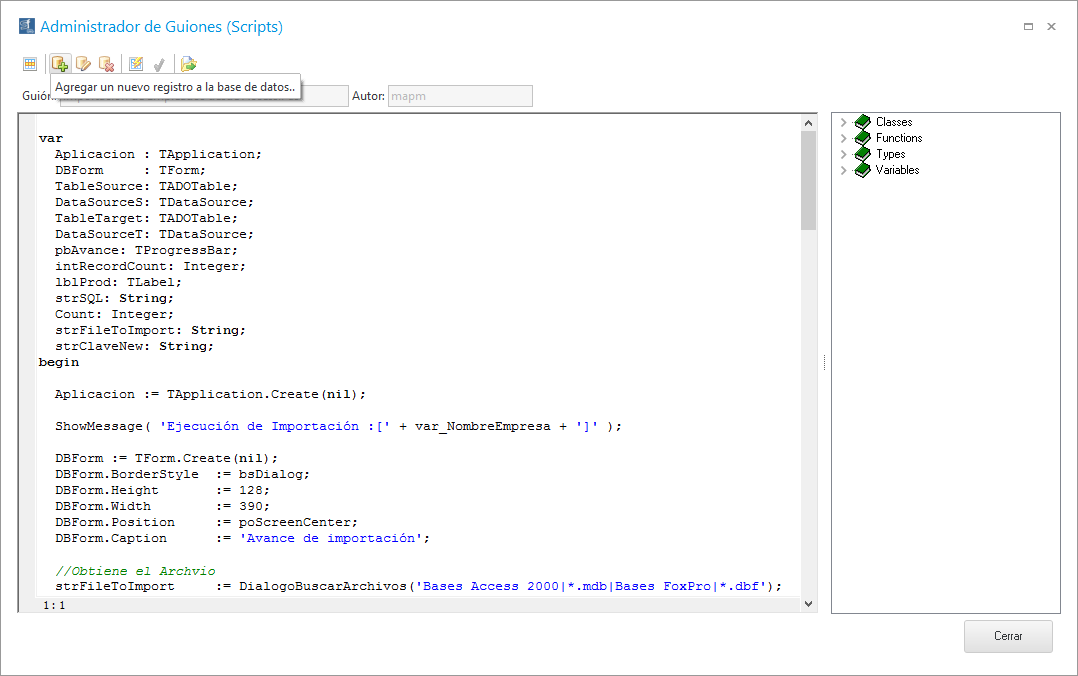
Task: Click the code editor vertical scrollbar thumb
Action: [x=809, y=180]
